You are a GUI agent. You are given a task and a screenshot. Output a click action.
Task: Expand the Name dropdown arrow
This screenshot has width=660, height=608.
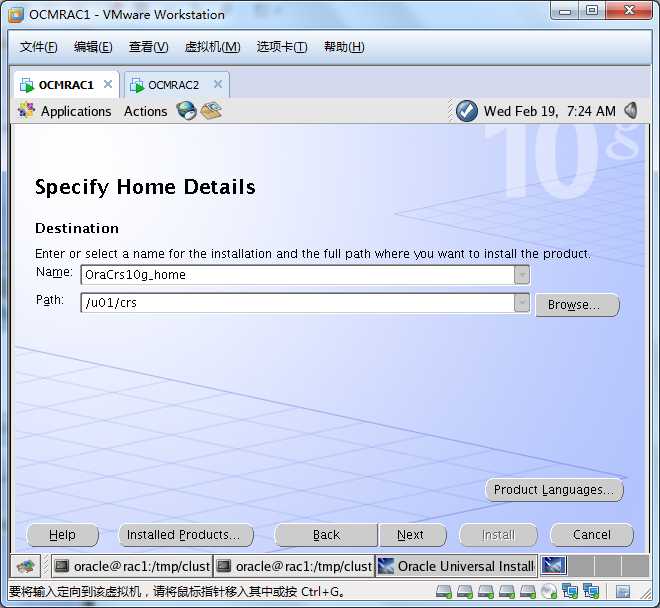[522, 275]
